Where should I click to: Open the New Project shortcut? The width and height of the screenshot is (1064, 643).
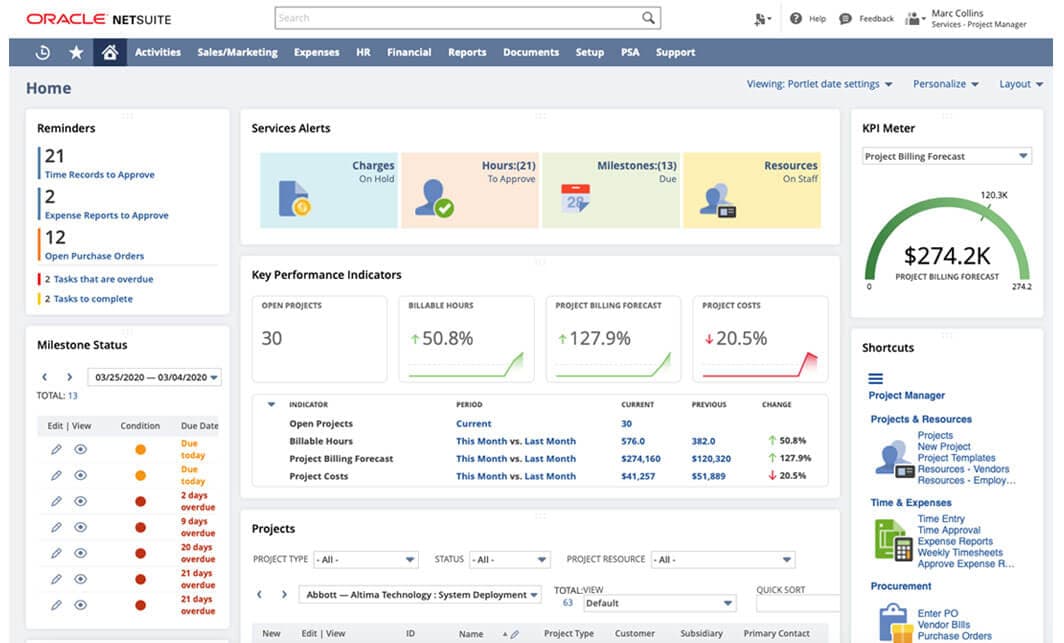(944, 446)
